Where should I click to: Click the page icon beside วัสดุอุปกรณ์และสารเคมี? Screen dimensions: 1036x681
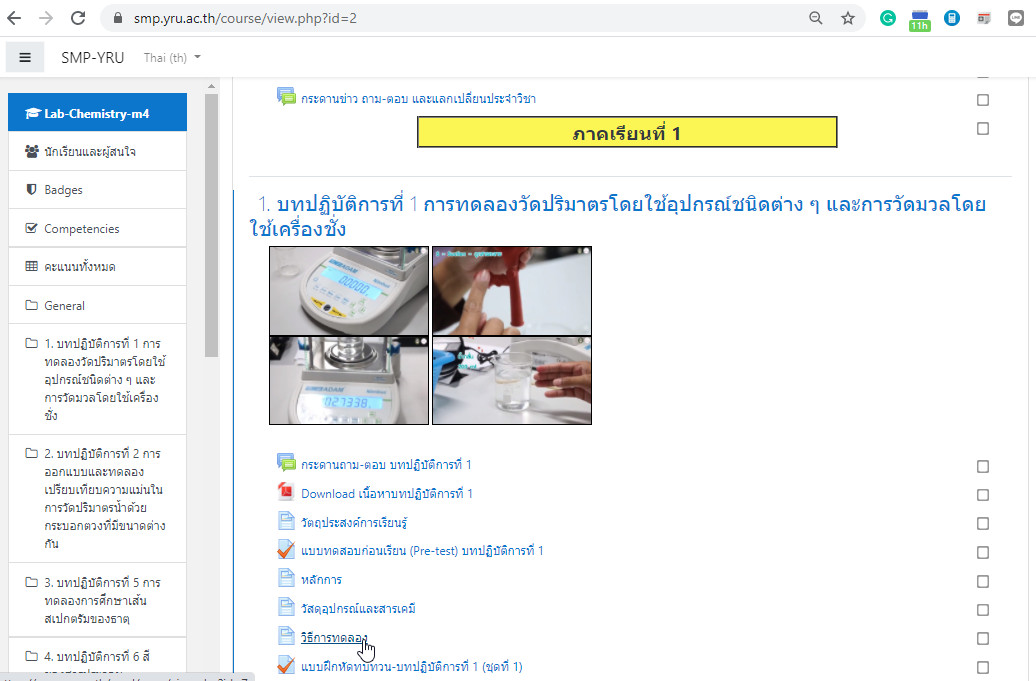pyautogui.click(x=286, y=607)
